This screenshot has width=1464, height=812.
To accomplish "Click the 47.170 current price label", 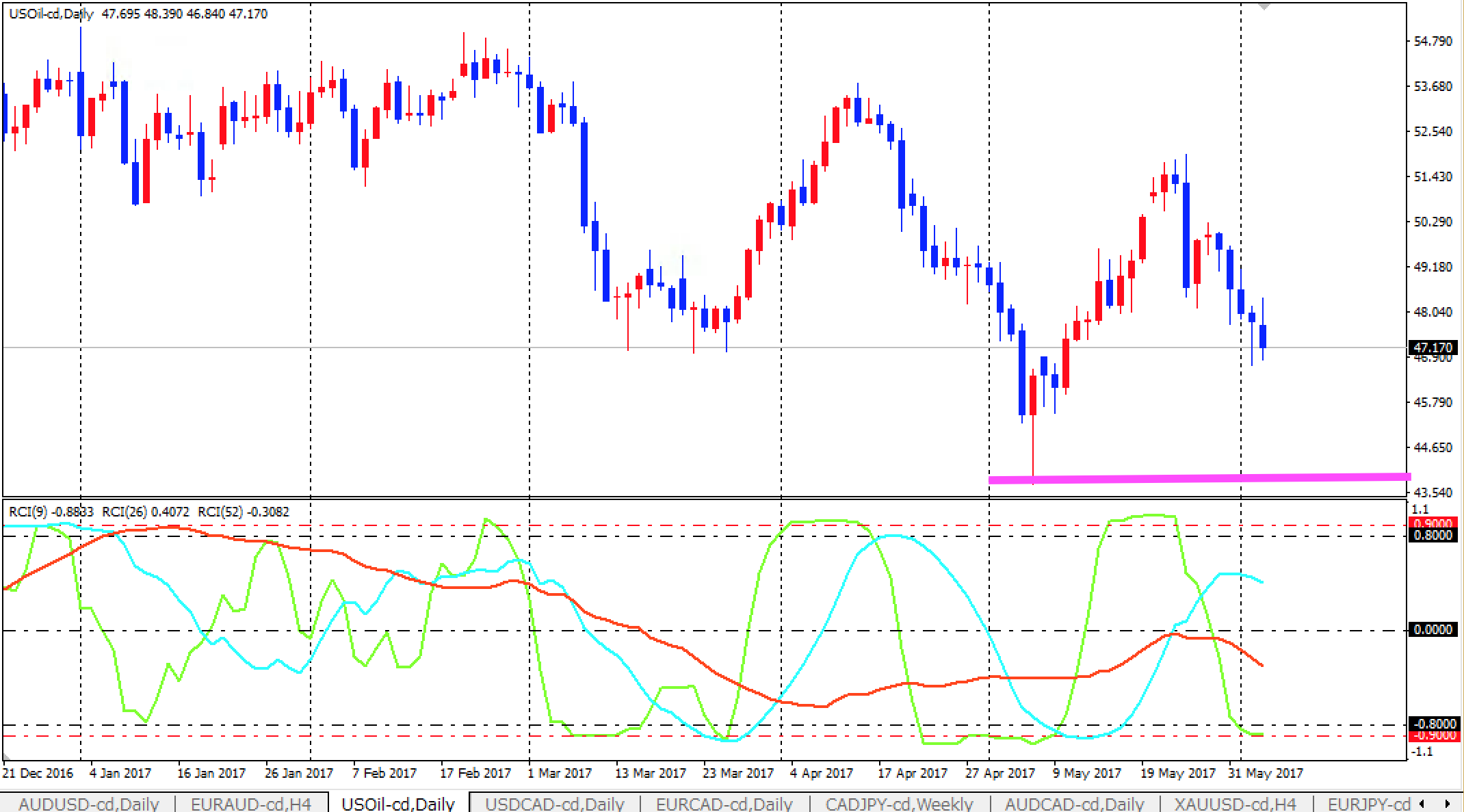I will pyautogui.click(x=1433, y=348).
